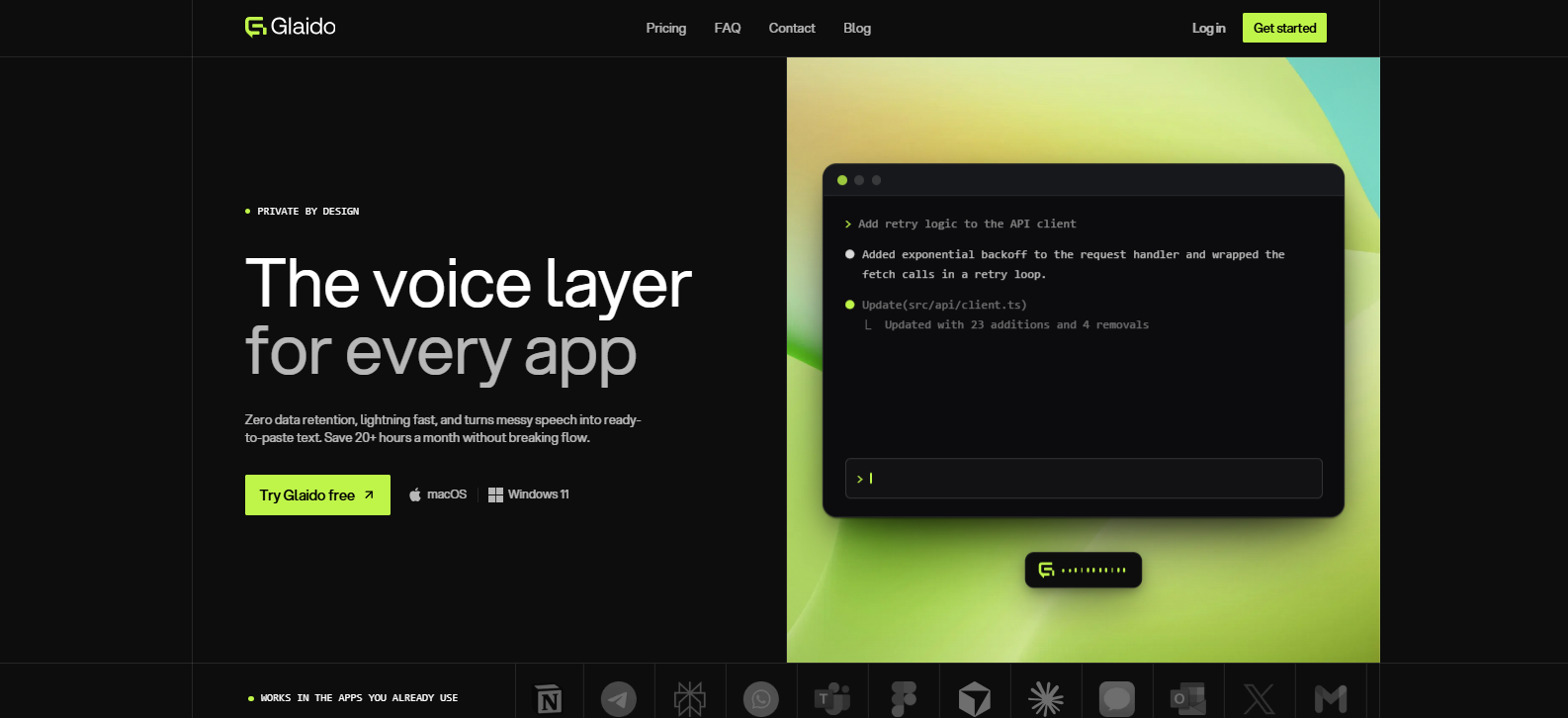This screenshot has width=1568, height=718.
Task: Click the Glaido logo in header
Action: [291, 27]
